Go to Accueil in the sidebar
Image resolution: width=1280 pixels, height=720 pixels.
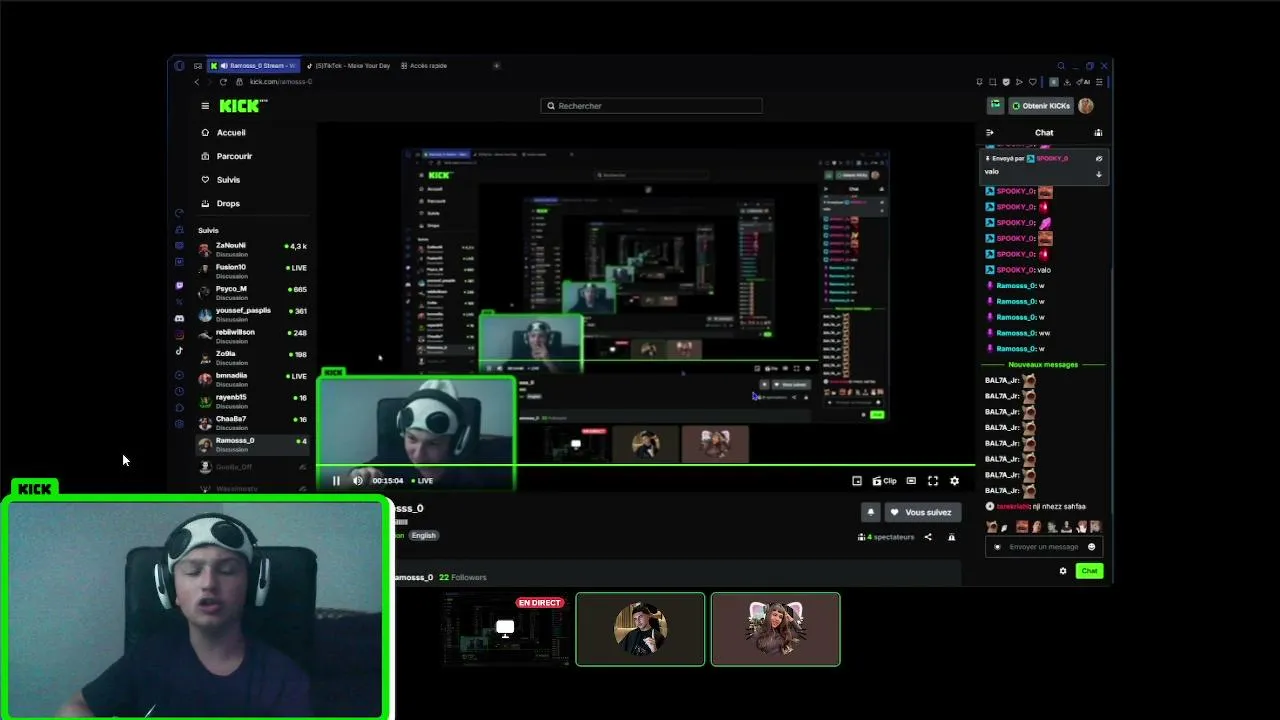point(223,132)
